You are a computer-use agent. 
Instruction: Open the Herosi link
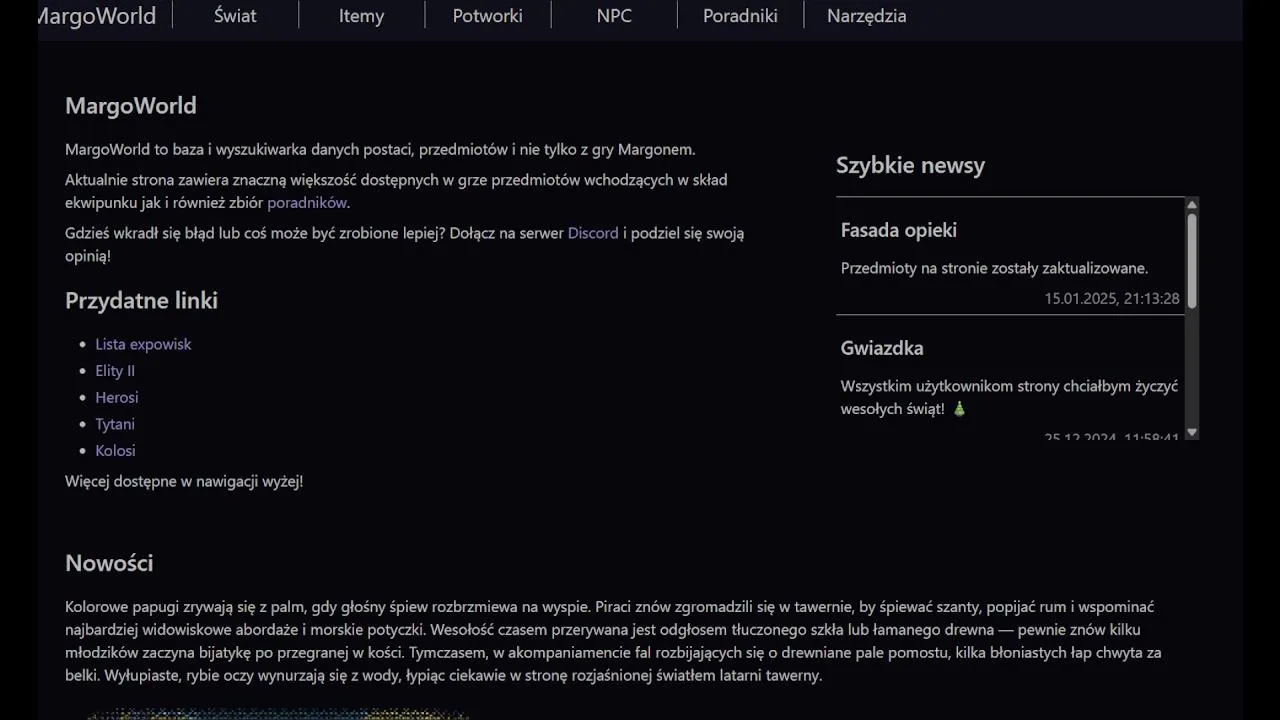(117, 397)
